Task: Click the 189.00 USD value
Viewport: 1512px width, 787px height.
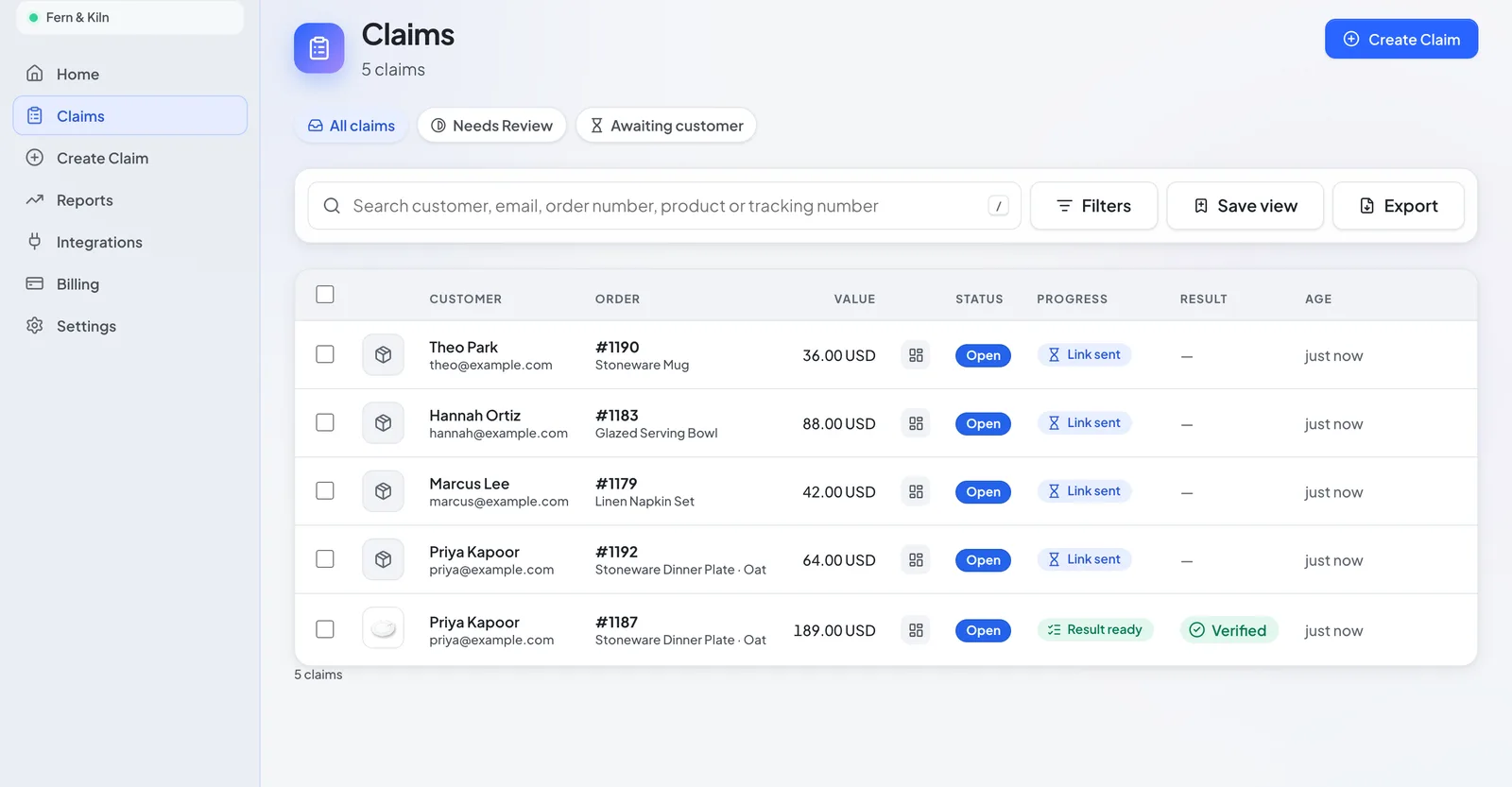Action: click(834, 630)
